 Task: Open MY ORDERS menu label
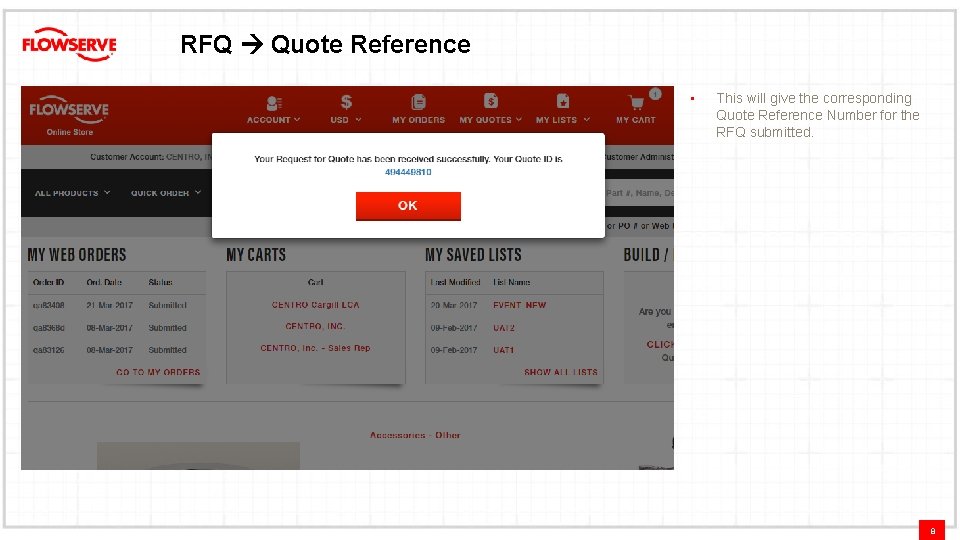point(418,120)
